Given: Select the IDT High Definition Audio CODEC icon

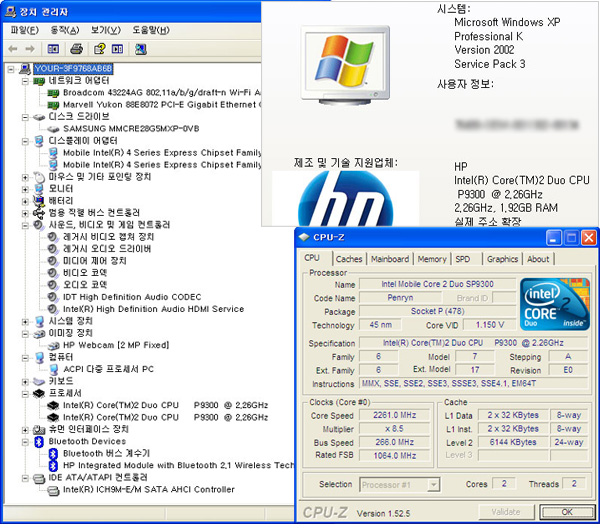Looking at the screenshot, I should click(x=52, y=297).
